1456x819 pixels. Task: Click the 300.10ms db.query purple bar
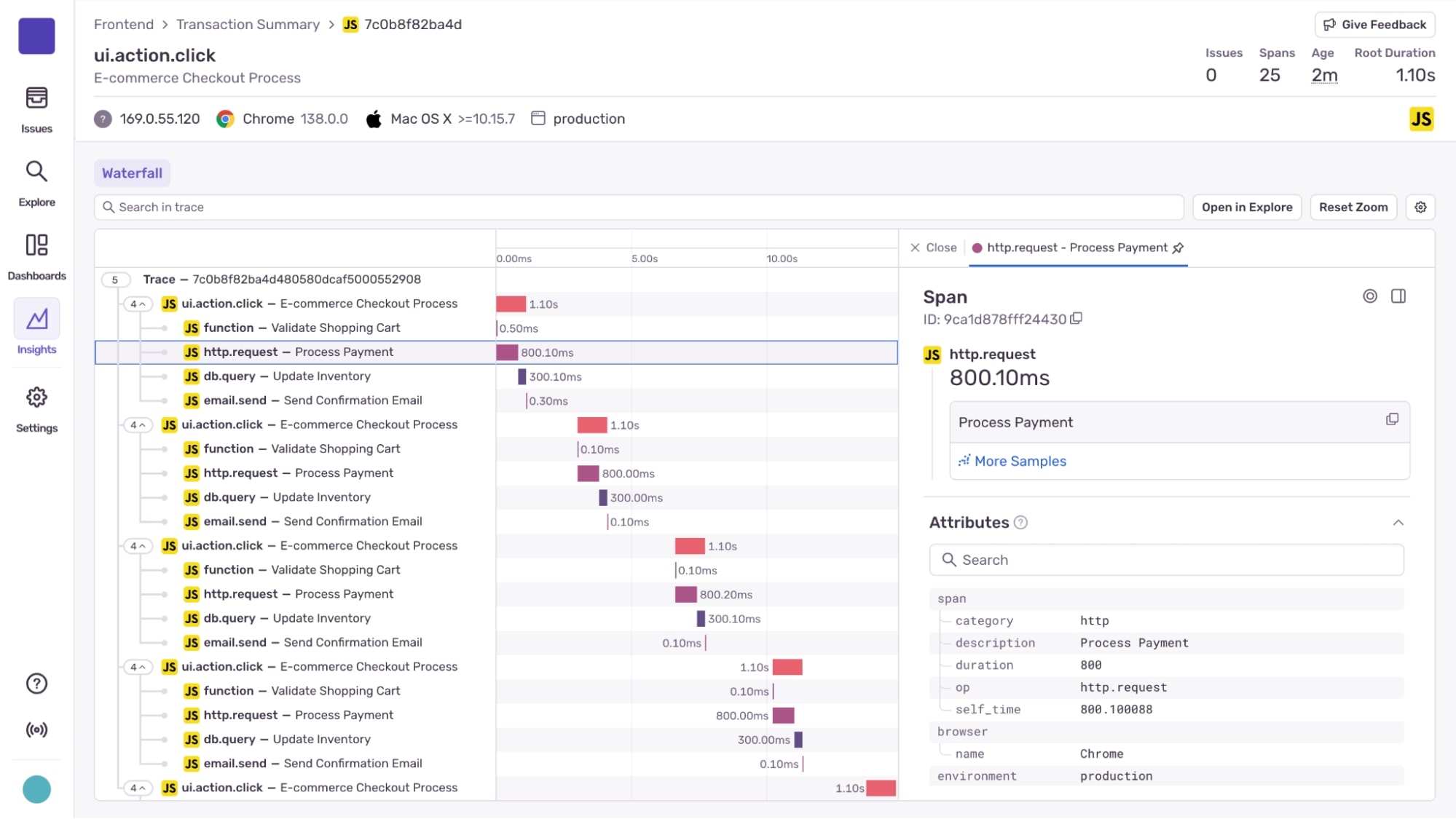(522, 377)
